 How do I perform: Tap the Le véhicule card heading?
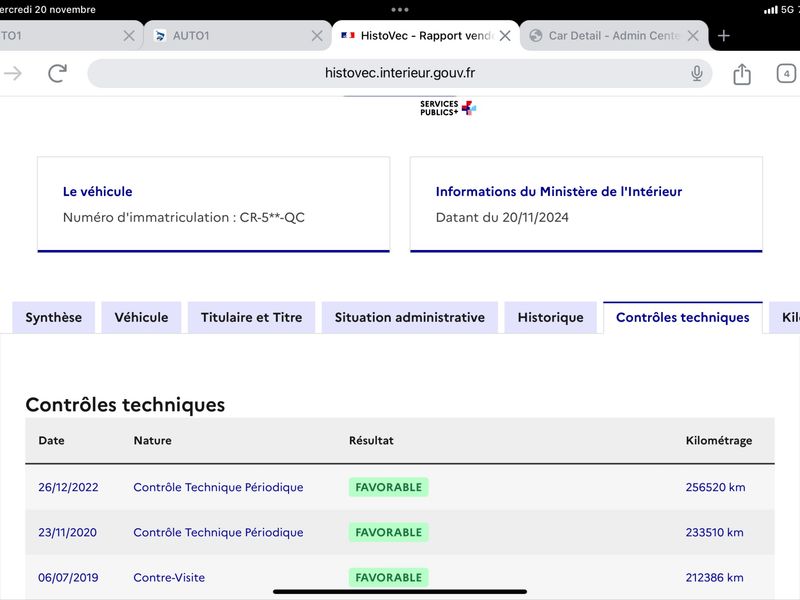tap(97, 191)
